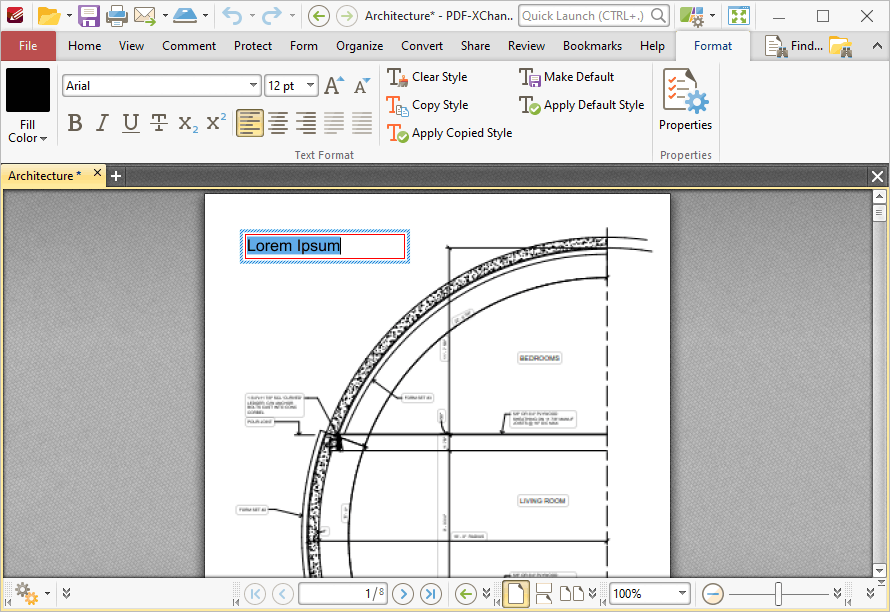
Task: Toggle italic formatting
Action: (x=101, y=122)
